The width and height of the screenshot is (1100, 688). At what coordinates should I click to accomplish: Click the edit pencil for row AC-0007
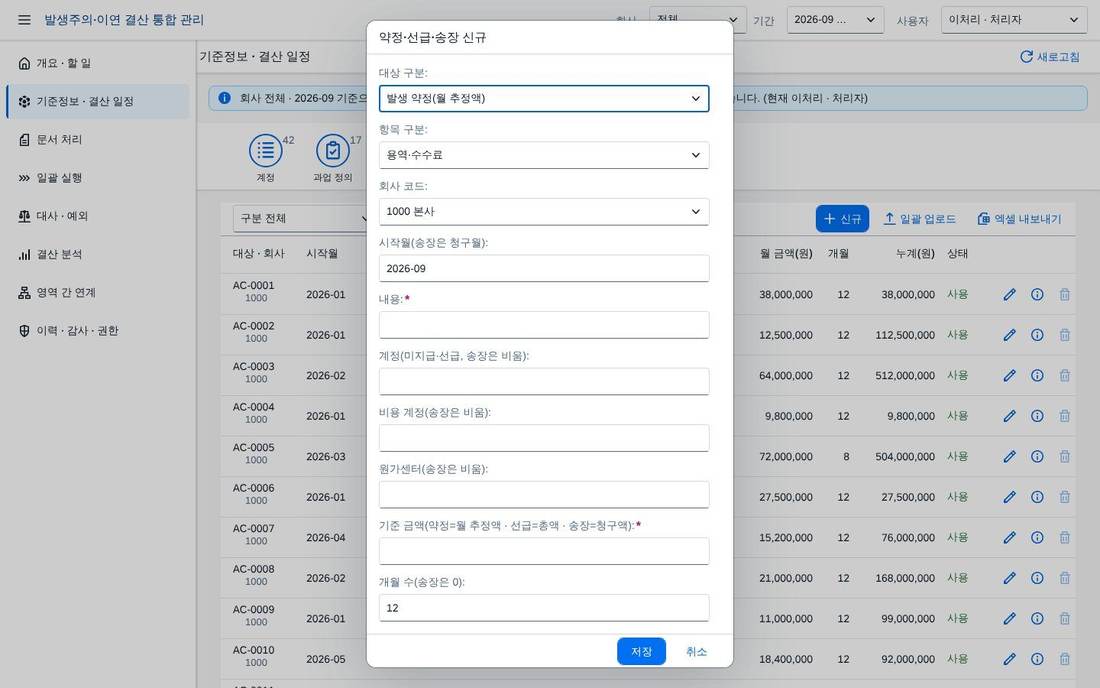tap(1010, 538)
